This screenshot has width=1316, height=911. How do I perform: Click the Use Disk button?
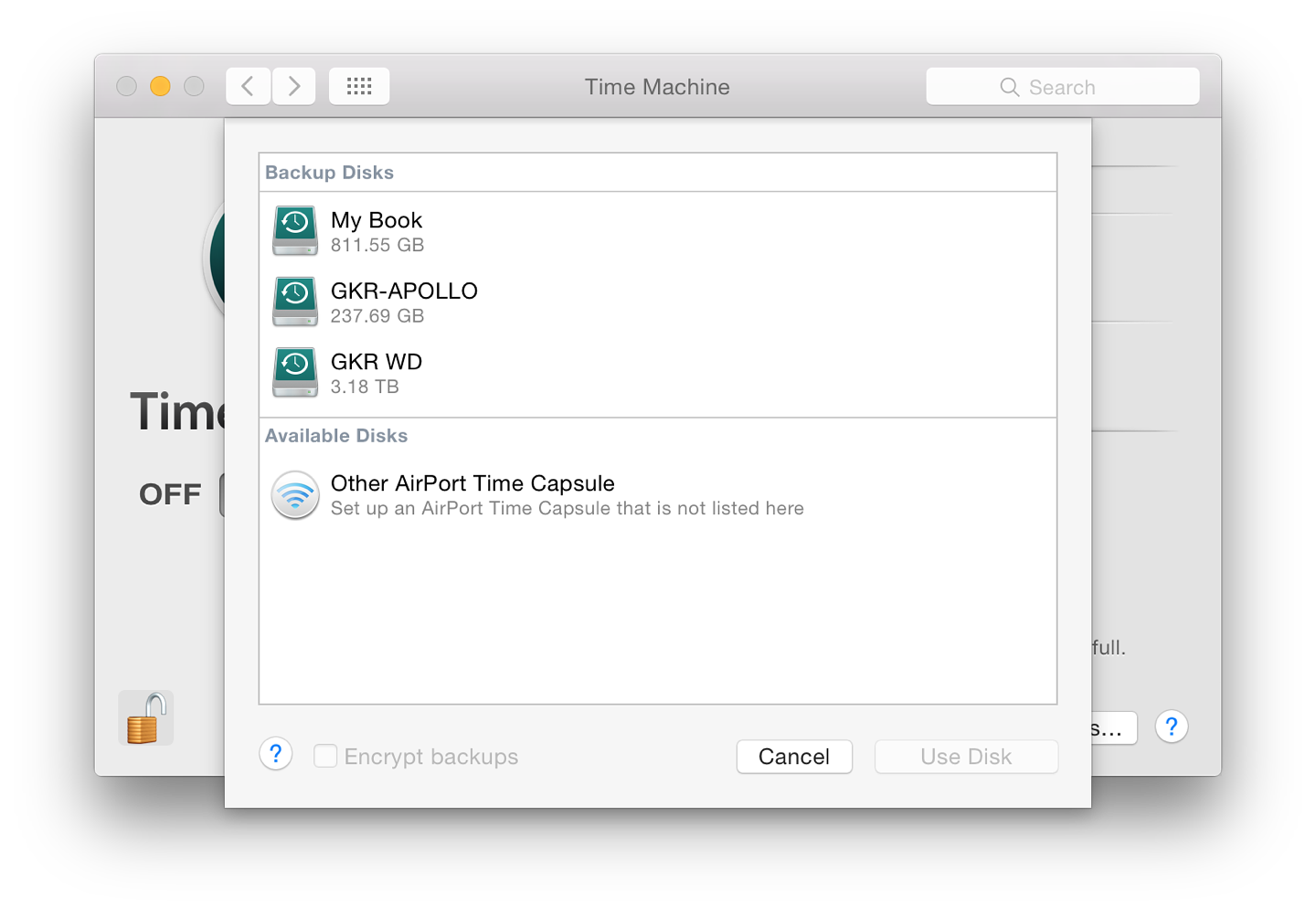tap(966, 757)
